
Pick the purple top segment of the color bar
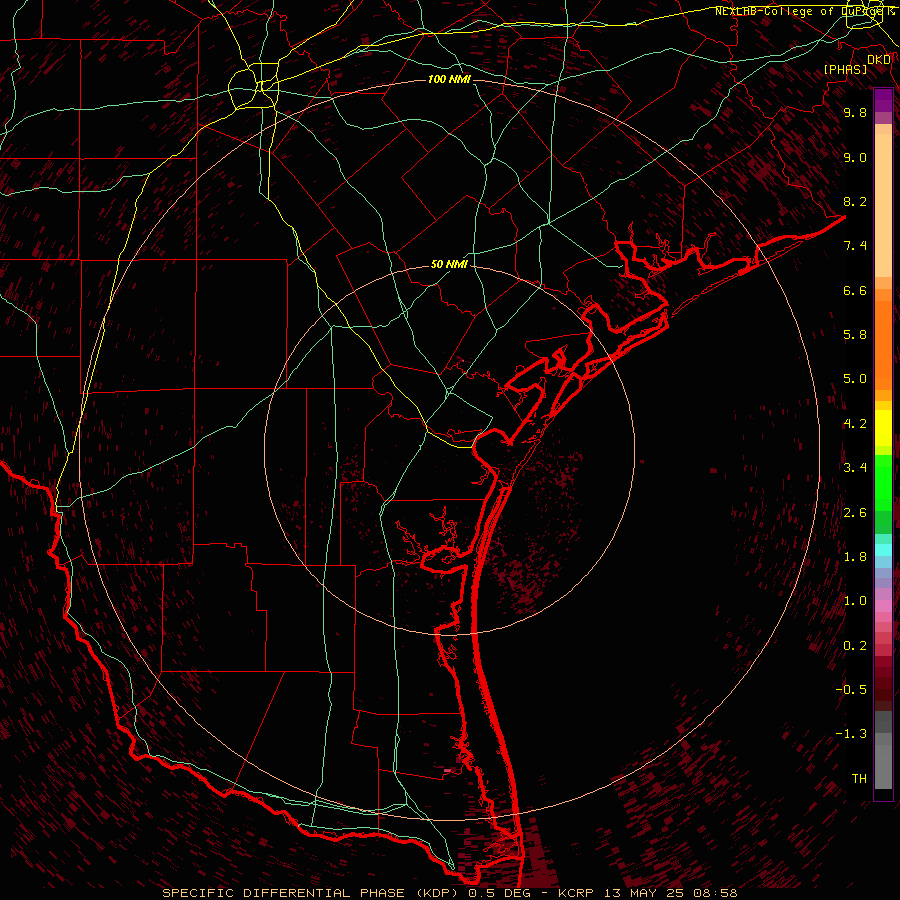tap(883, 100)
